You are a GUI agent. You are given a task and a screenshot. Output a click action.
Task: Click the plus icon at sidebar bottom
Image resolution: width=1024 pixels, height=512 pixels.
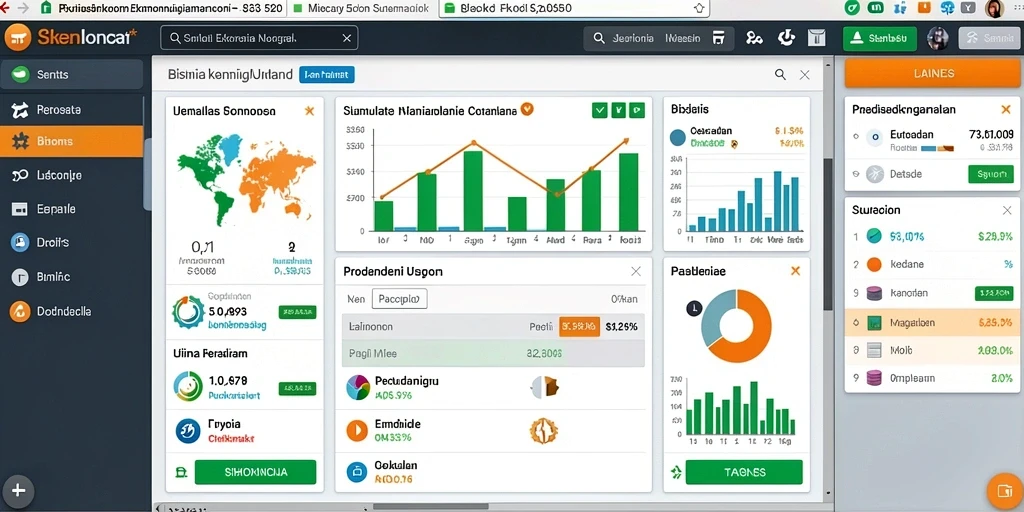coord(18,491)
